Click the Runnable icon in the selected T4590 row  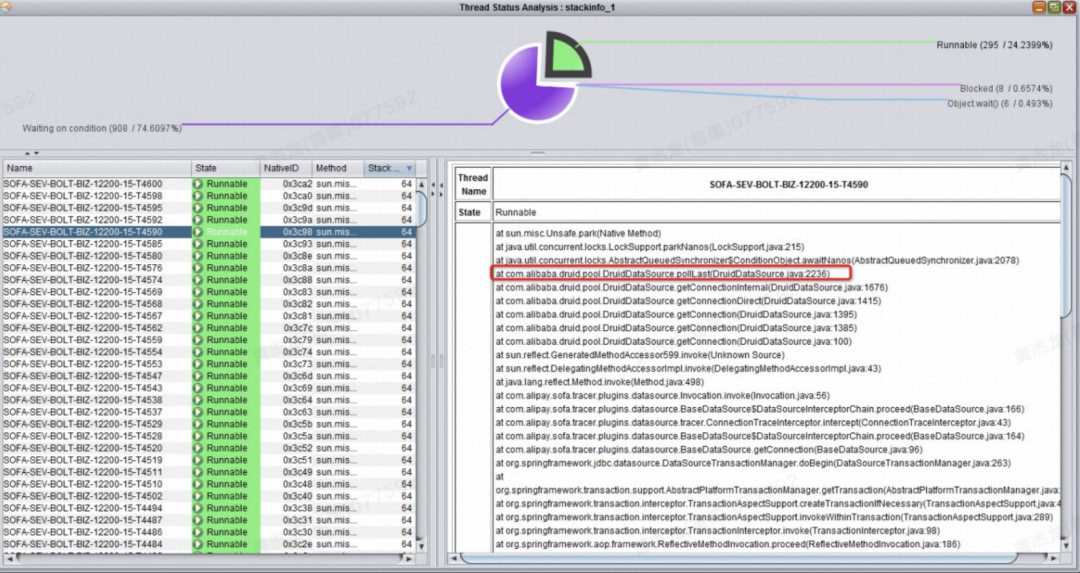pos(198,232)
